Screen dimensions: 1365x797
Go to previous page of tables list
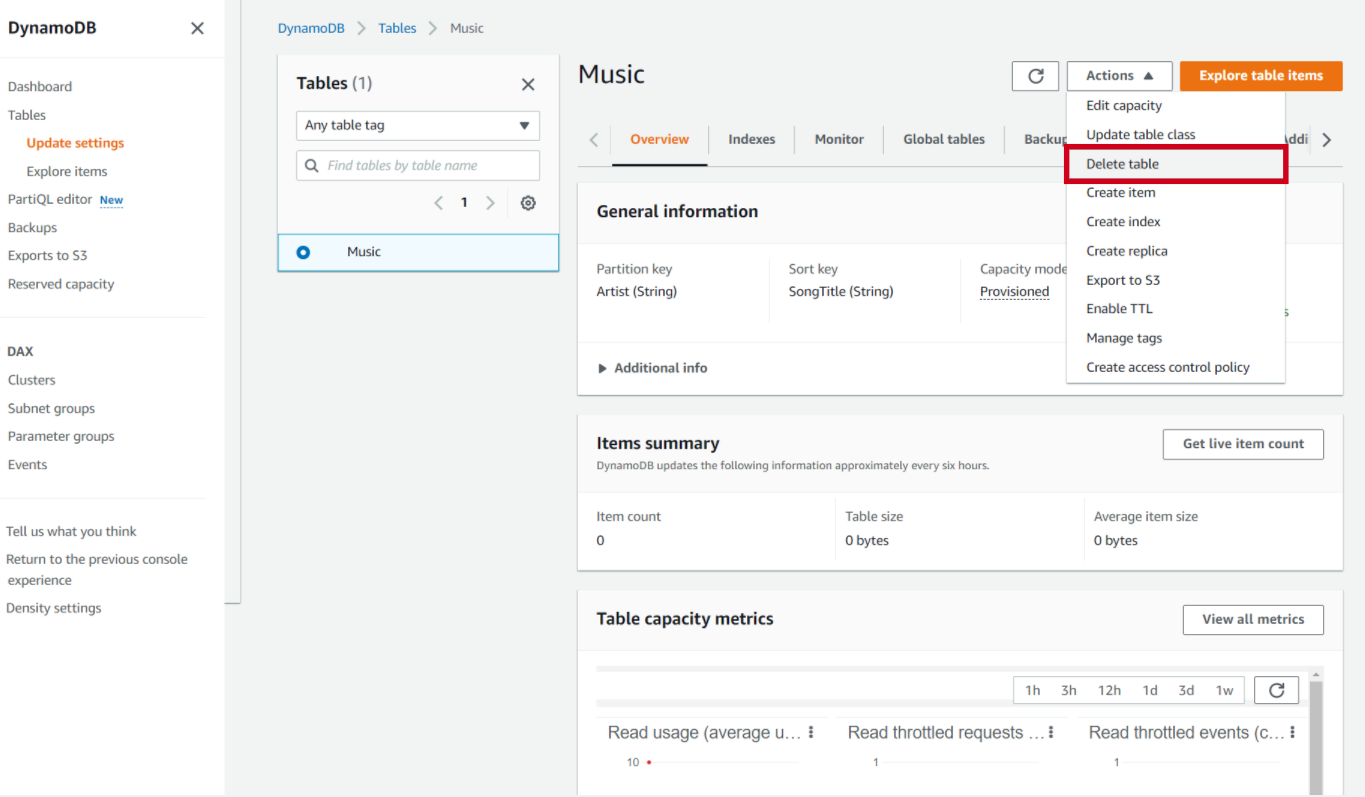coord(438,203)
